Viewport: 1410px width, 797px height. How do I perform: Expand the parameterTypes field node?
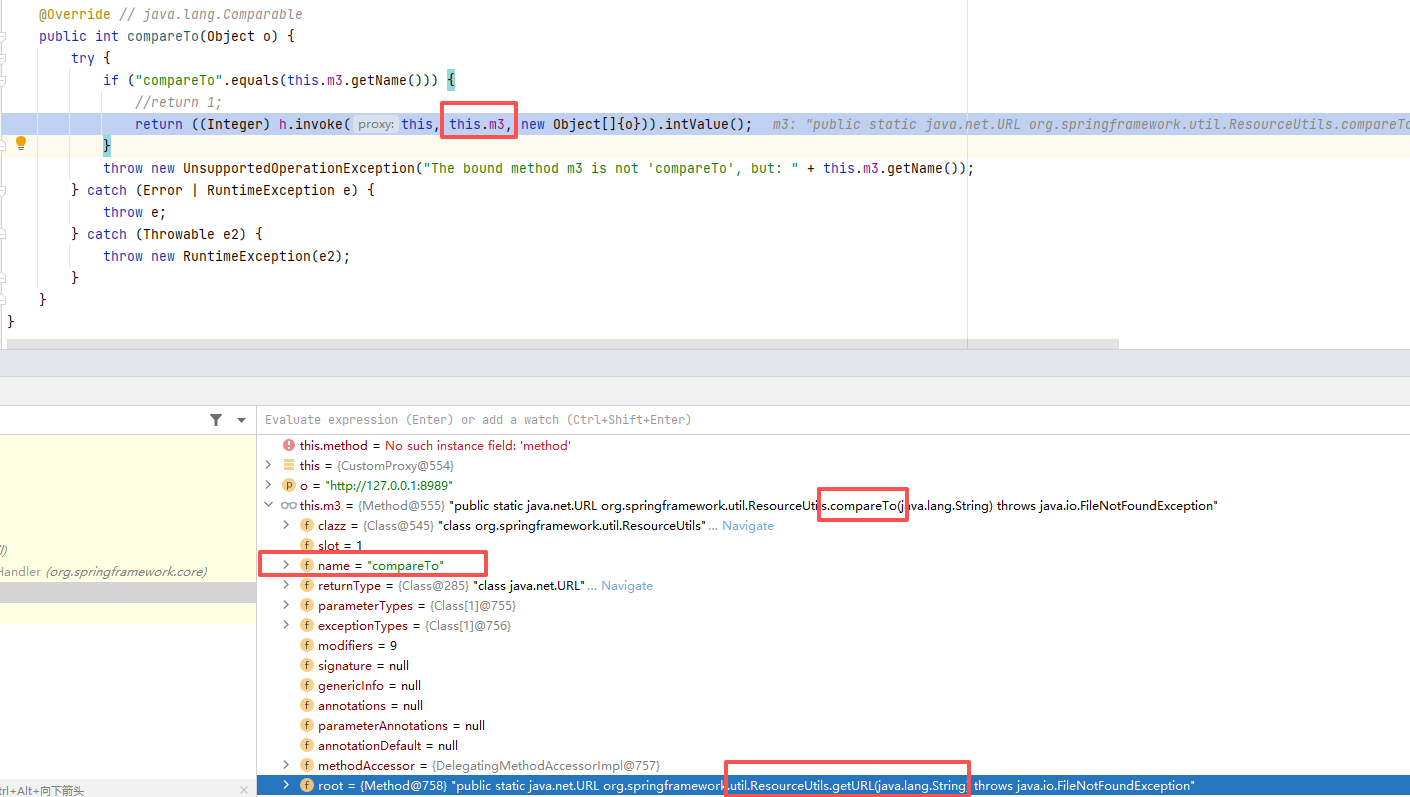[287, 606]
